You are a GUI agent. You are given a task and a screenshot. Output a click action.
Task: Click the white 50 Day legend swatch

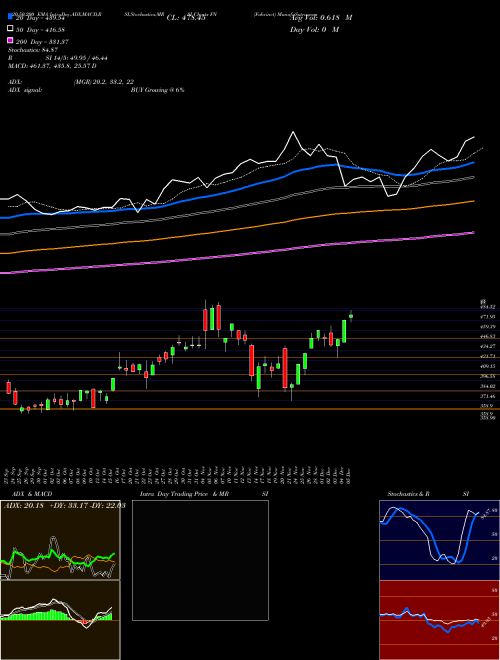point(10,29)
